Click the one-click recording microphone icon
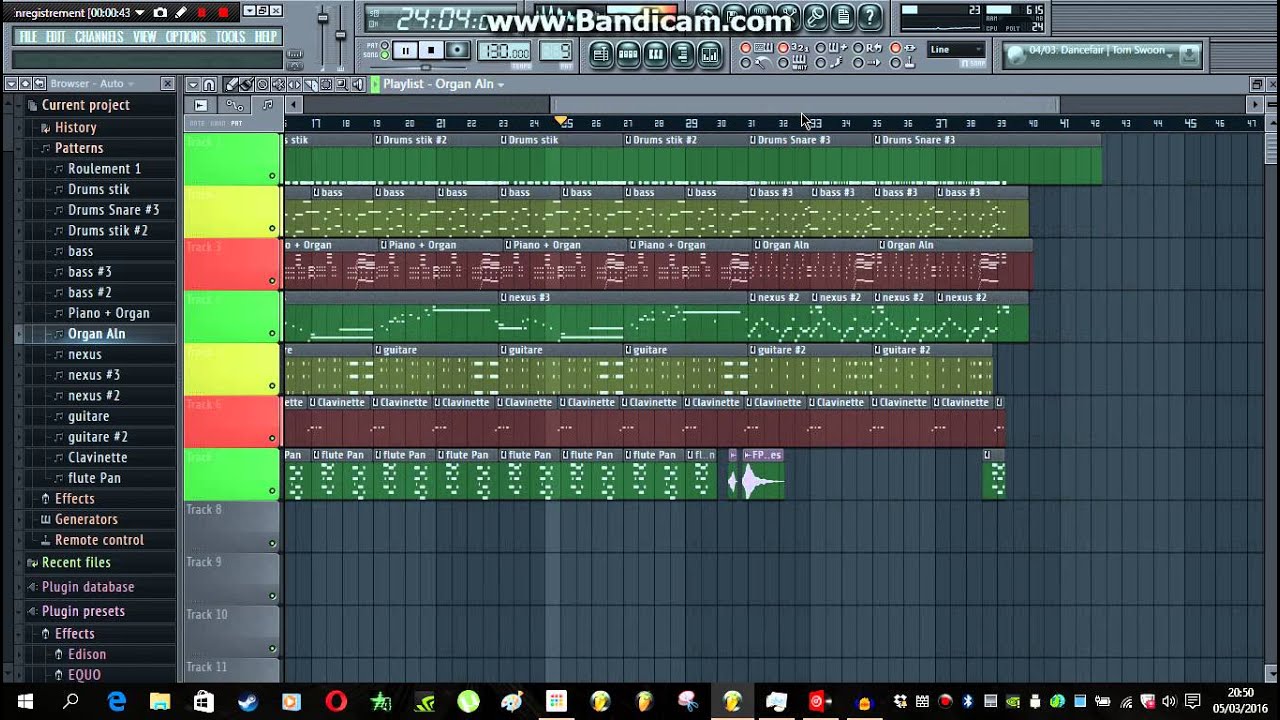The width and height of the screenshot is (1280, 720). (x=816, y=16)
